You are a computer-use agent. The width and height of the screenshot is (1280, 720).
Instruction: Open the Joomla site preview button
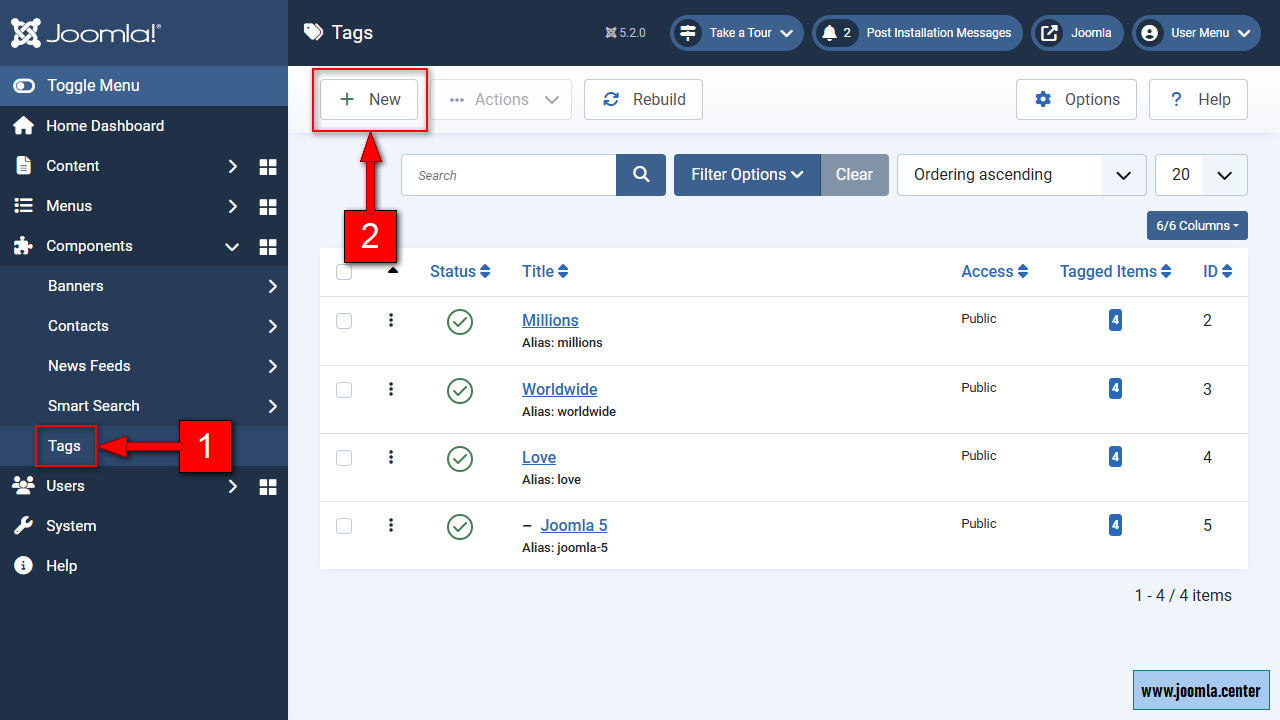(x=1077, y=33)
